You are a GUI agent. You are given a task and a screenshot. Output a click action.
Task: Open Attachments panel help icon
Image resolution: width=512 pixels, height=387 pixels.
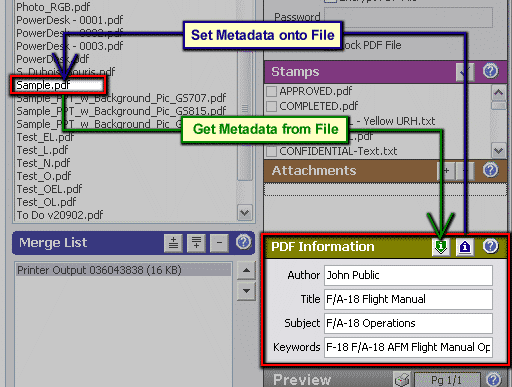point(490,170)
